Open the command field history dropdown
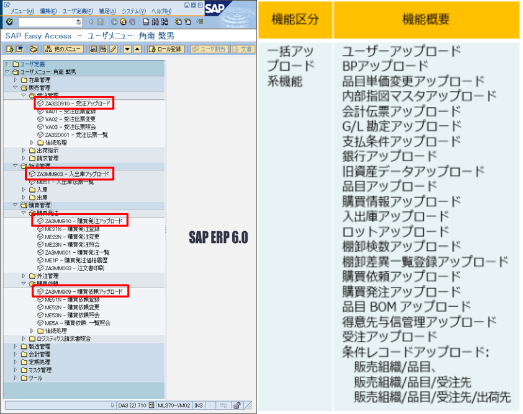Image resolution: width=523 pixels, height=414 pixels. click(x=78, y=22)
